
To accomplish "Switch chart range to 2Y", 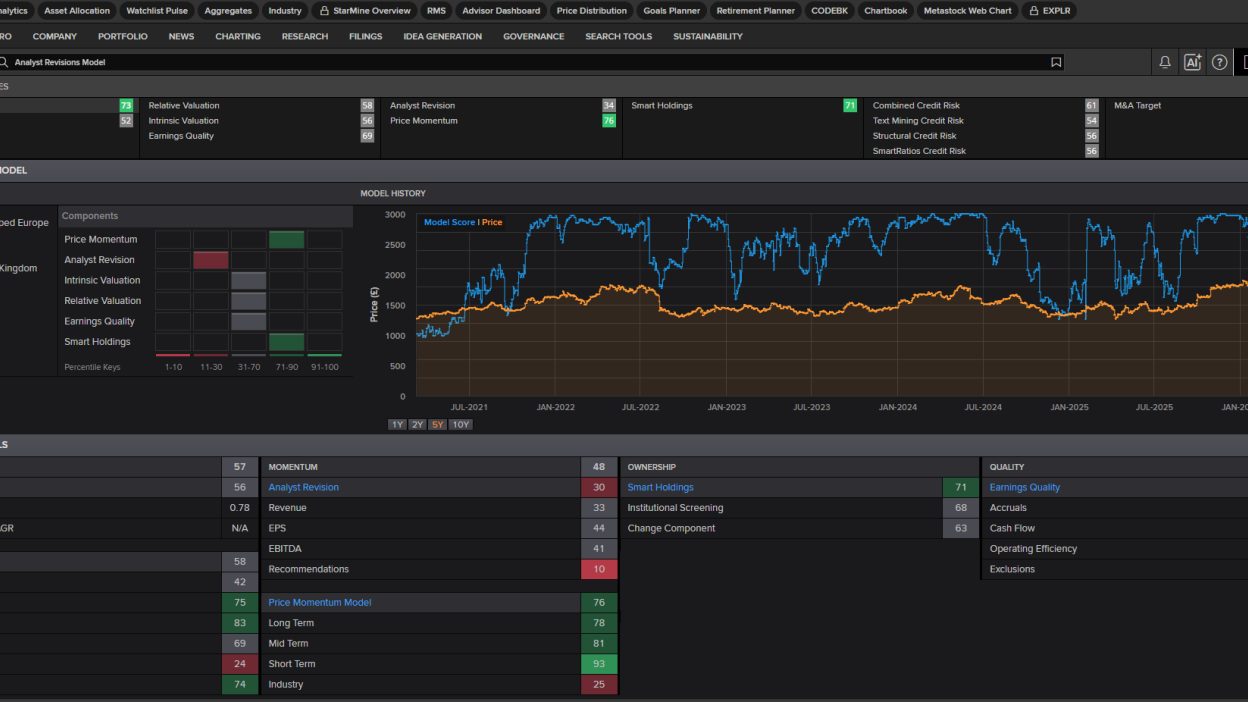I will pos(417,425).
